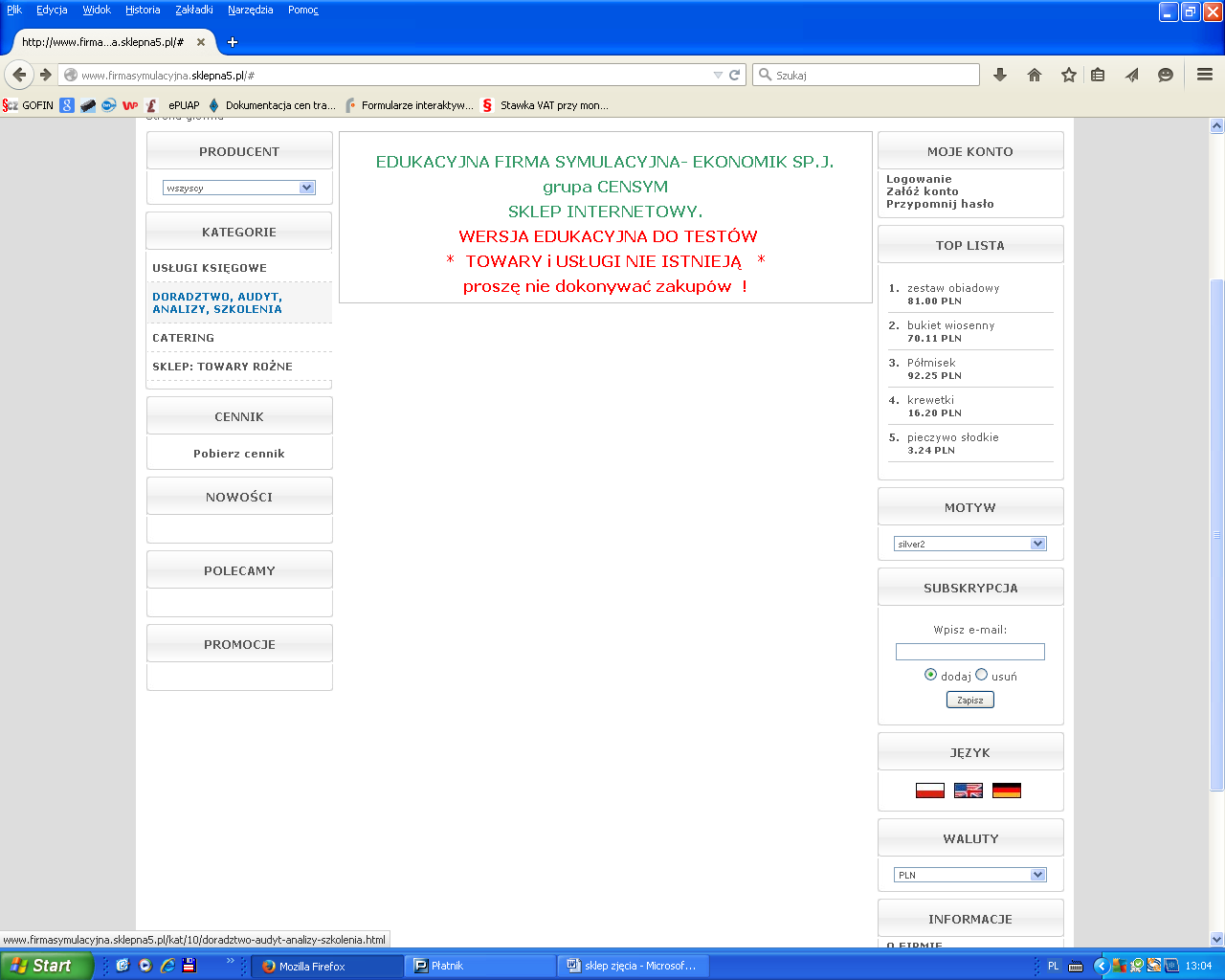Open bukiet wiosenny in top list

(950, 325)
